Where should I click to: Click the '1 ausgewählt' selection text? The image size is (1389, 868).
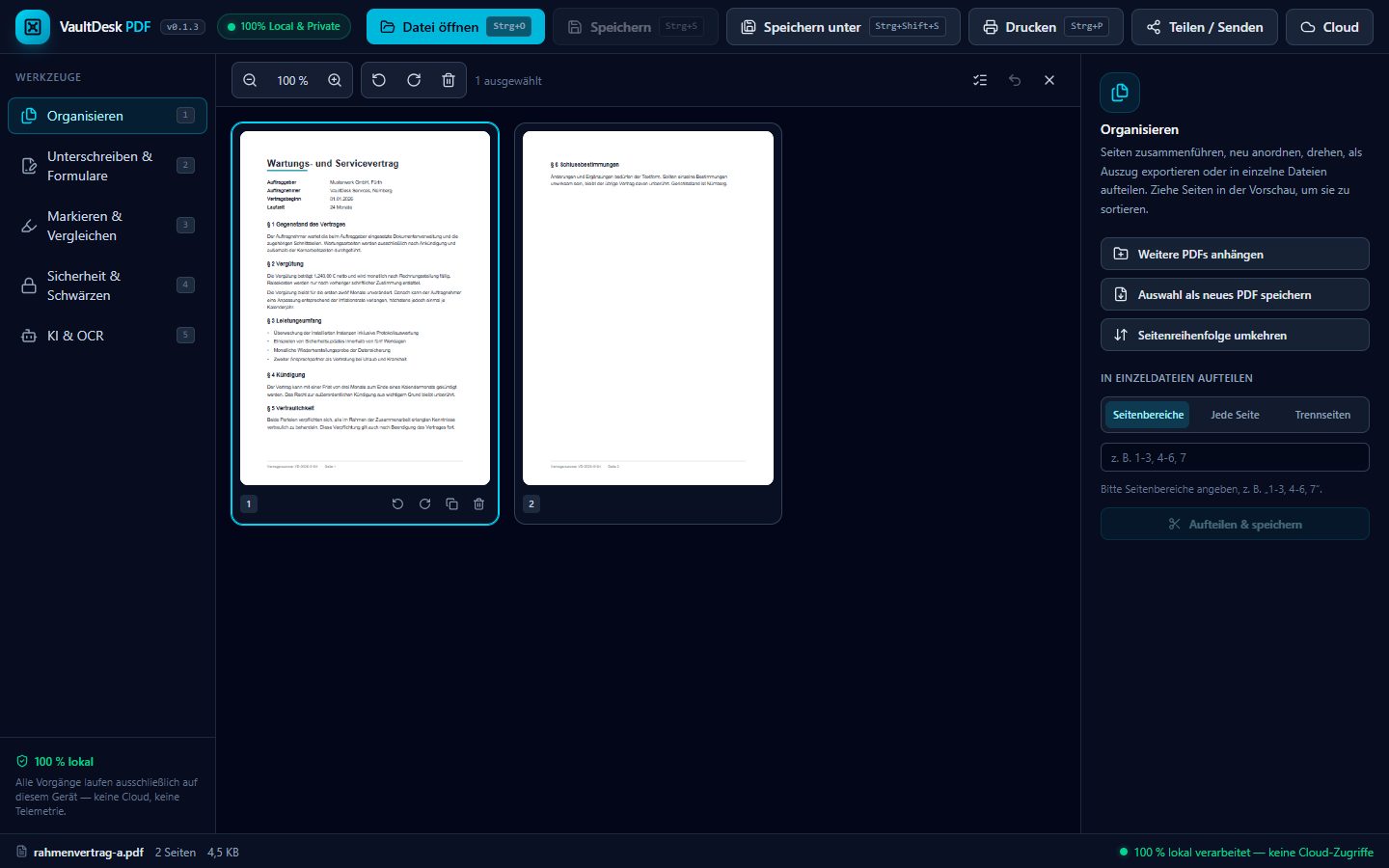point(508,81)
